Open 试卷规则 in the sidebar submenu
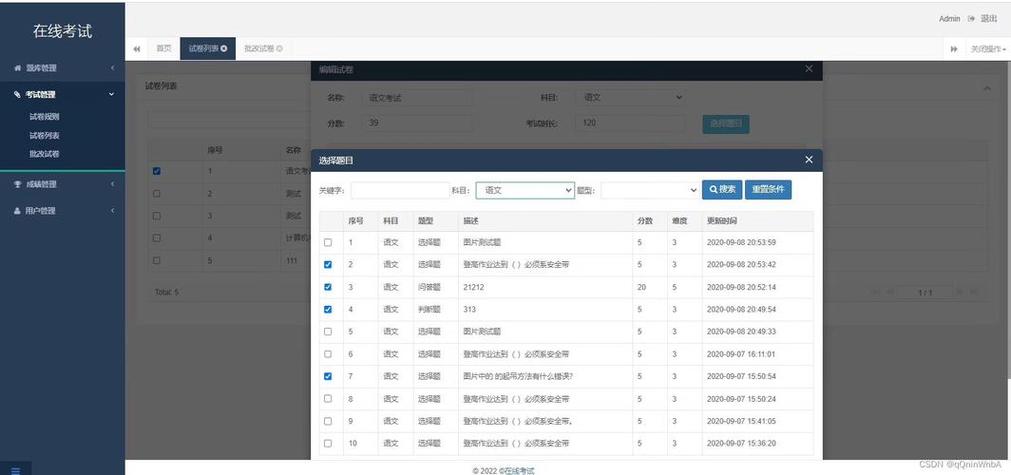 [44, 116]
